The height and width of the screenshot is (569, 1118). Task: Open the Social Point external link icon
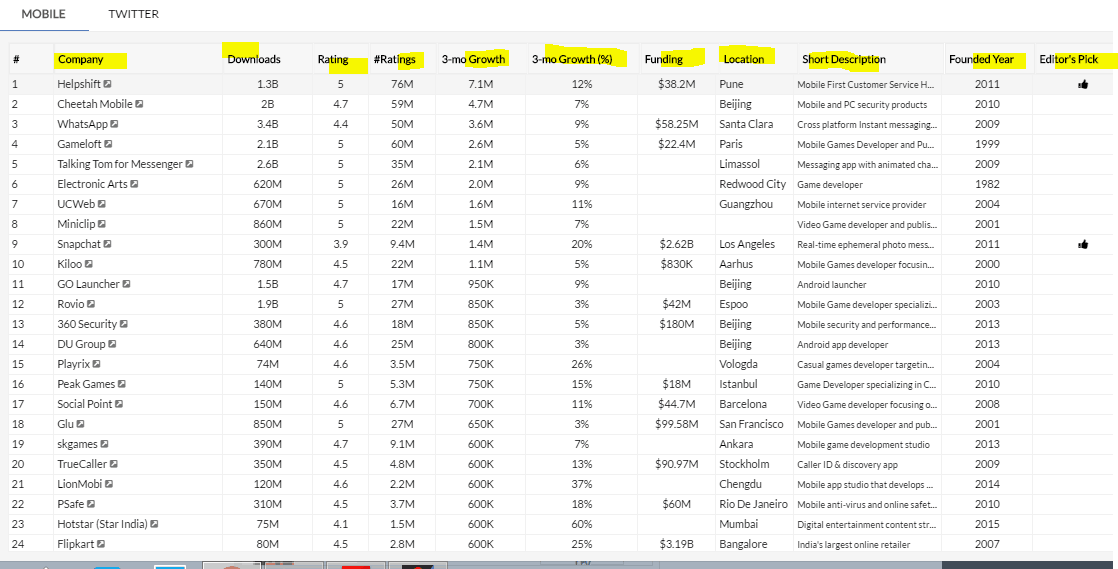click(x=119, y=404)
